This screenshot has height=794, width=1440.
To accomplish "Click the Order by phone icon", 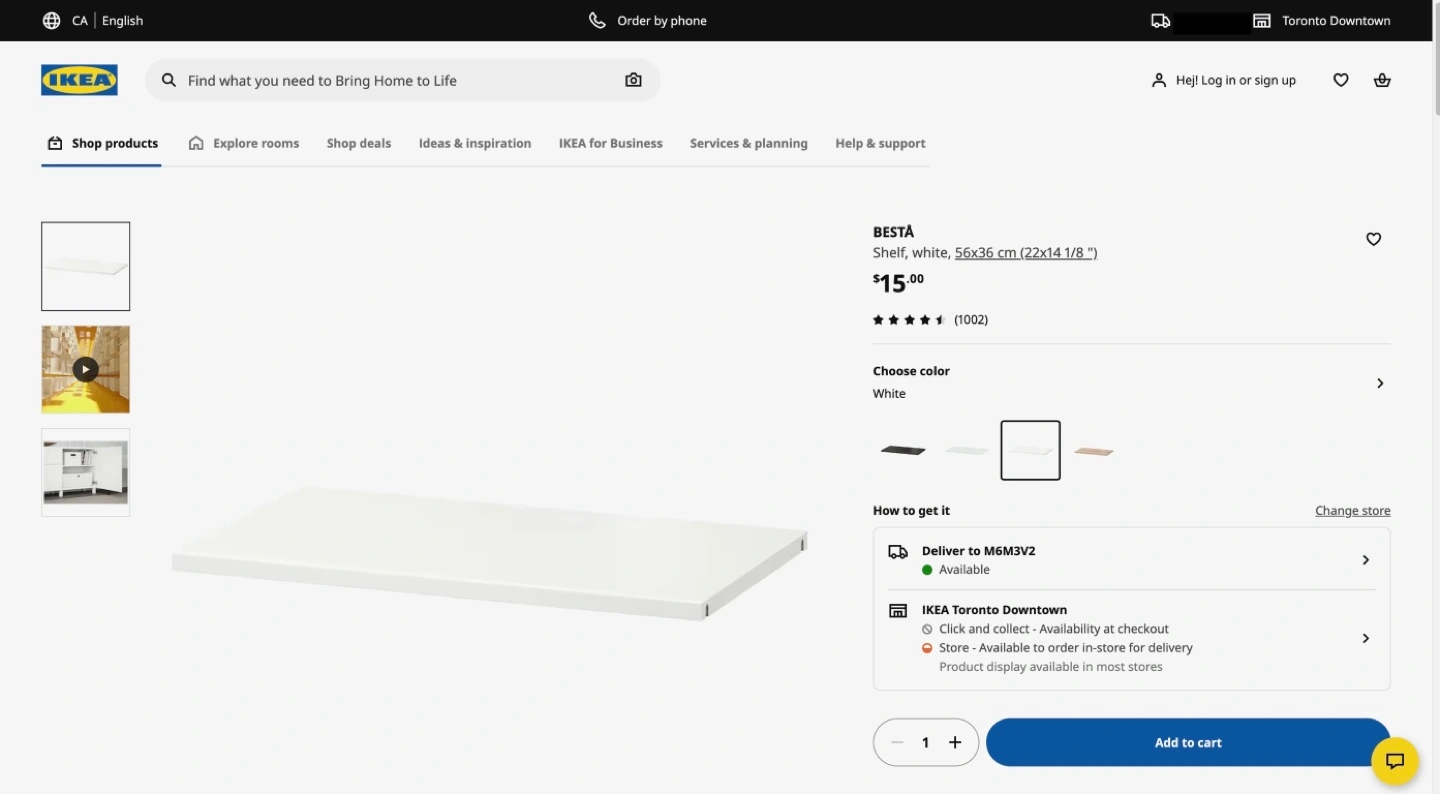I will pos(597,21).
